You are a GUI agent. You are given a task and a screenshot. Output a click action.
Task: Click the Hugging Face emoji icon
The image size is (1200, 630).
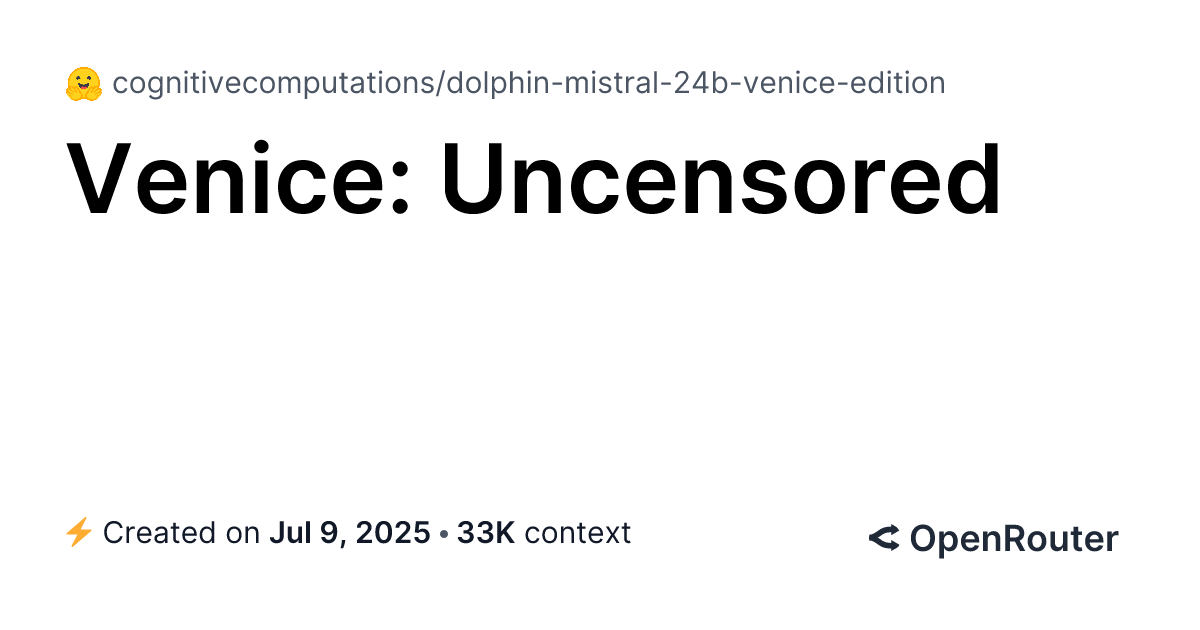click(84, 85)
